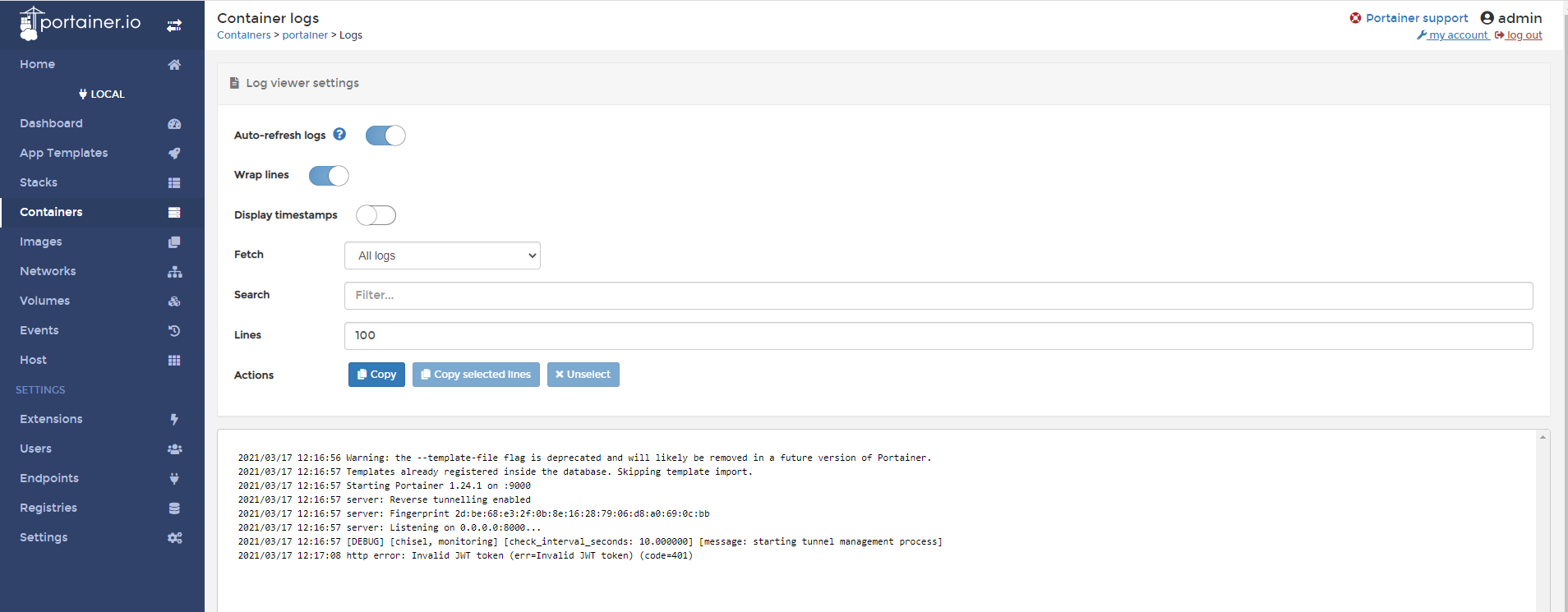
Task: Click the admin user avatar icon
Action: tap(1487, 17)
